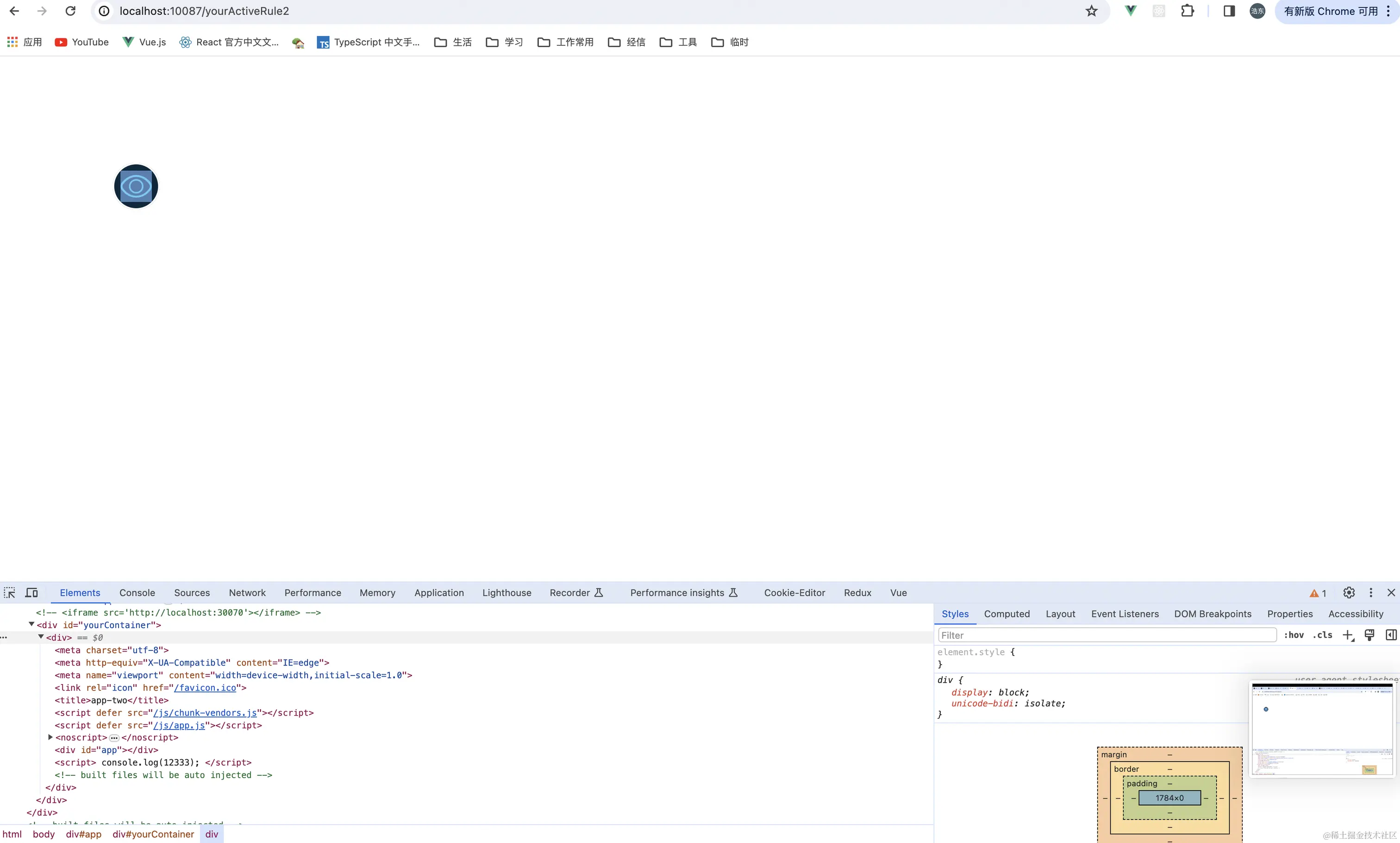Switch to the Sources tab

click(x=192, y=593)
